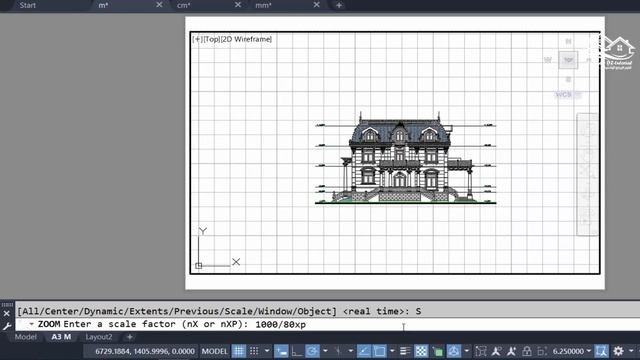The width and height of the screenshot is (640, 360).
Task: Open snap mode settings dropdown arrow
Action: click(267, 351)
